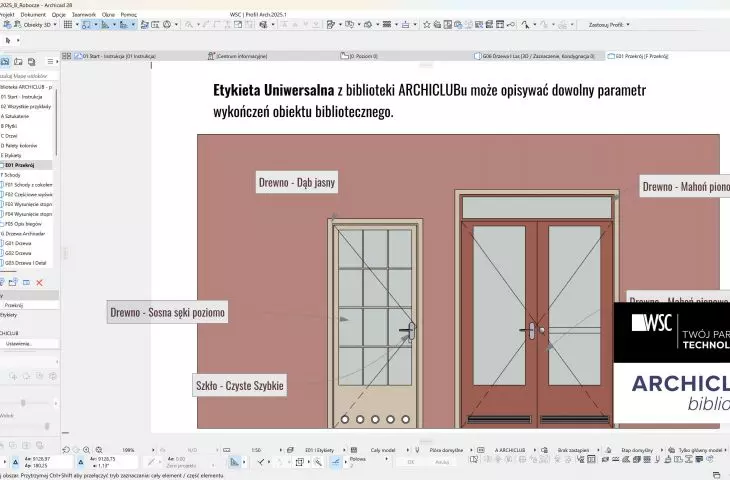The height and width of the screenshot is (480, 730).
Task: Select G03 Drzewa i Detal view
Action: pos(24,263)
